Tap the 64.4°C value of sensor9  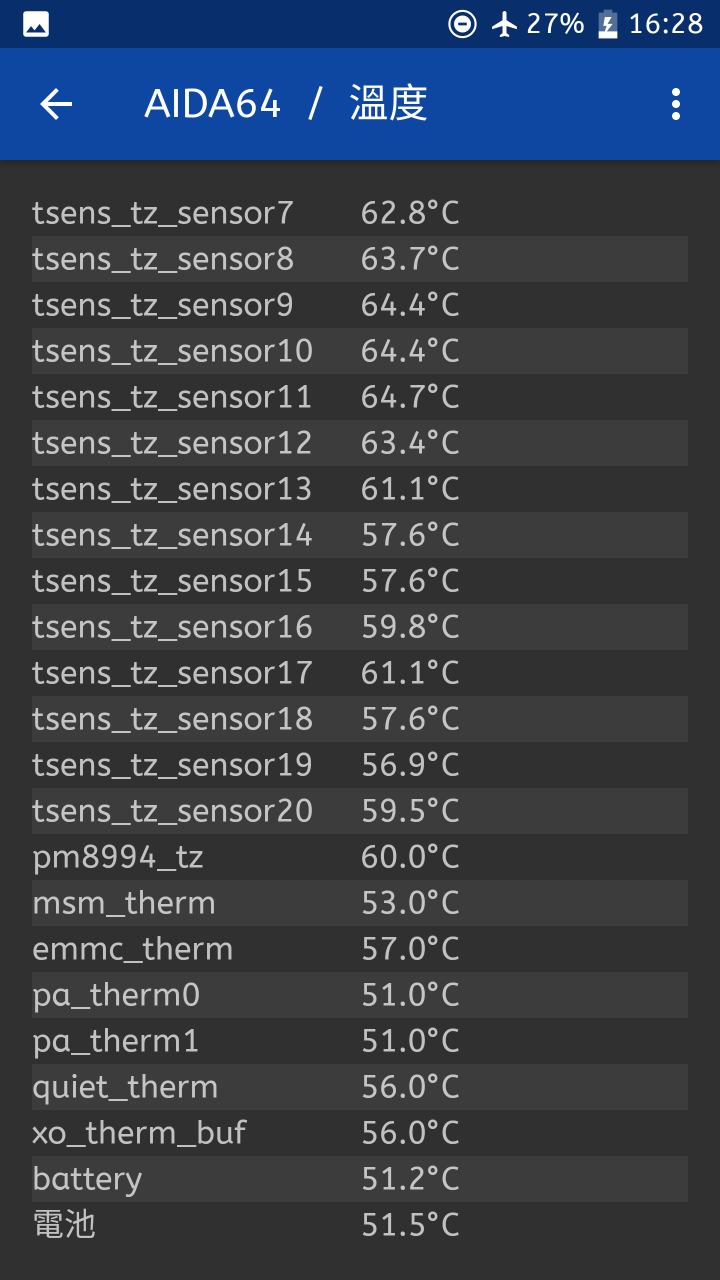[410, 305]
